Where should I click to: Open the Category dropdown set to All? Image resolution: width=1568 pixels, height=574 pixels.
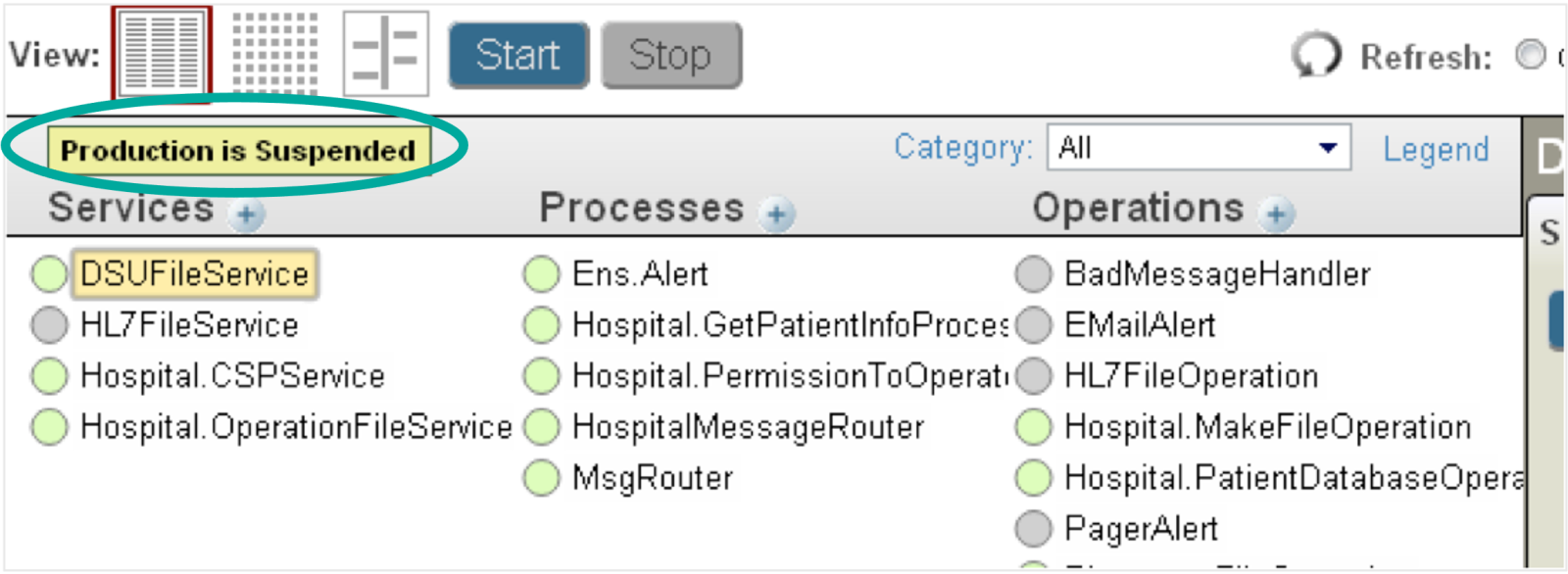[x=1199, y=148]
